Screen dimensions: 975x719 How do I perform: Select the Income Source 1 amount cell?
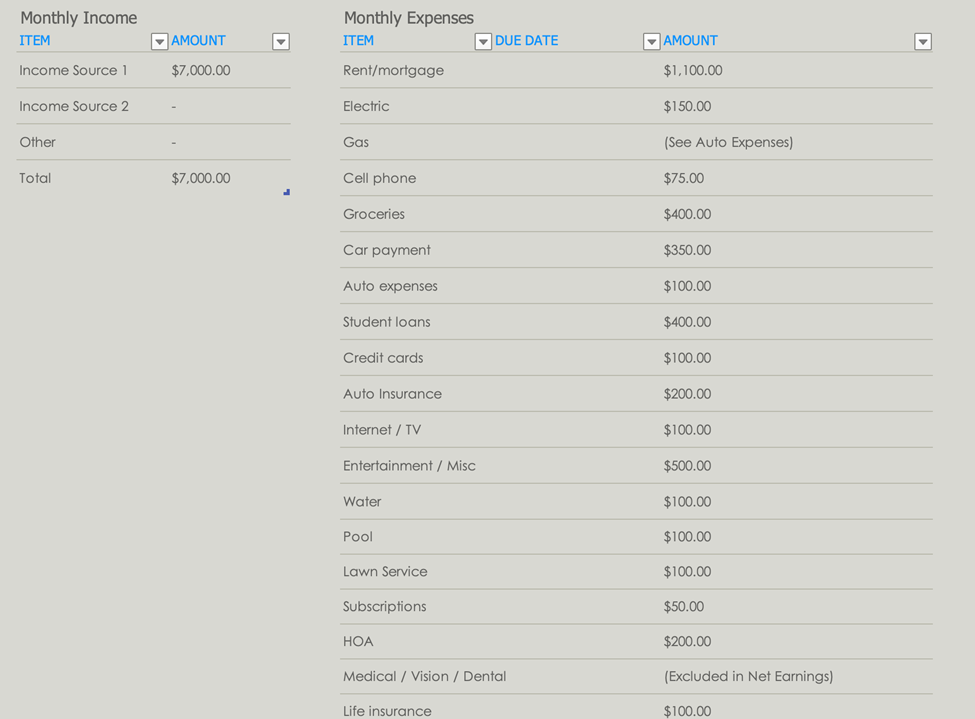tap(201, 71)
